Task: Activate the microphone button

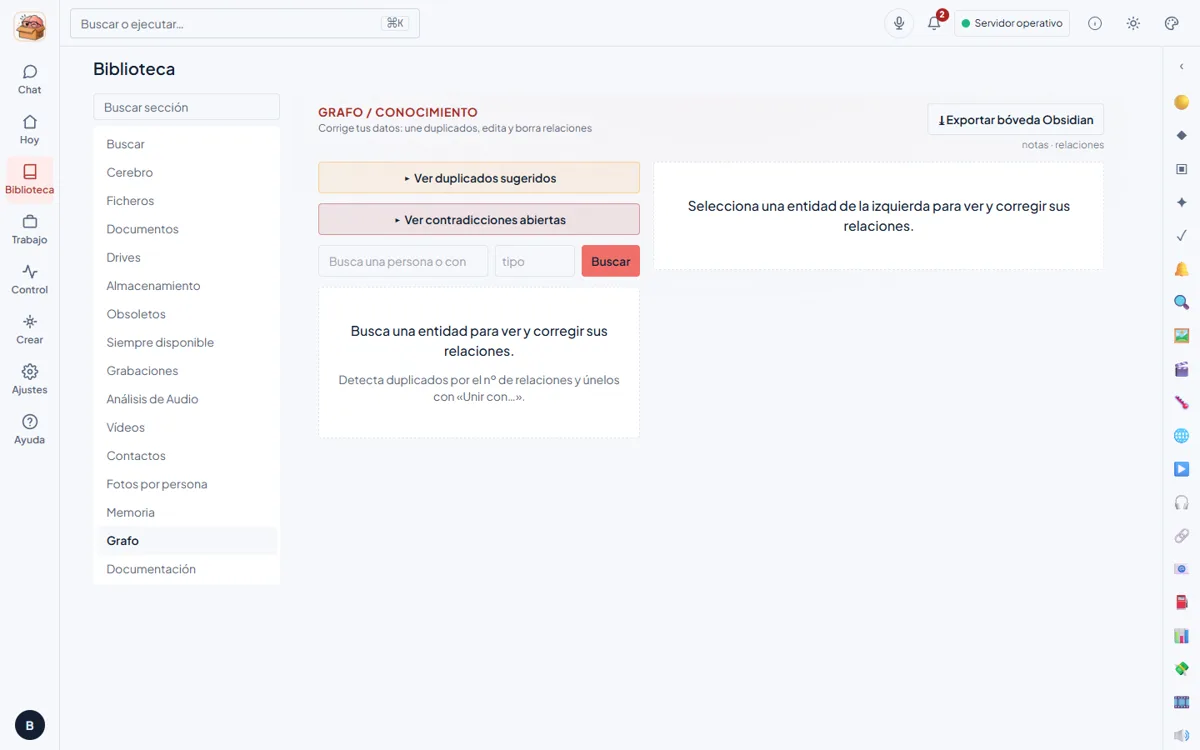Action: coord(899,23)
